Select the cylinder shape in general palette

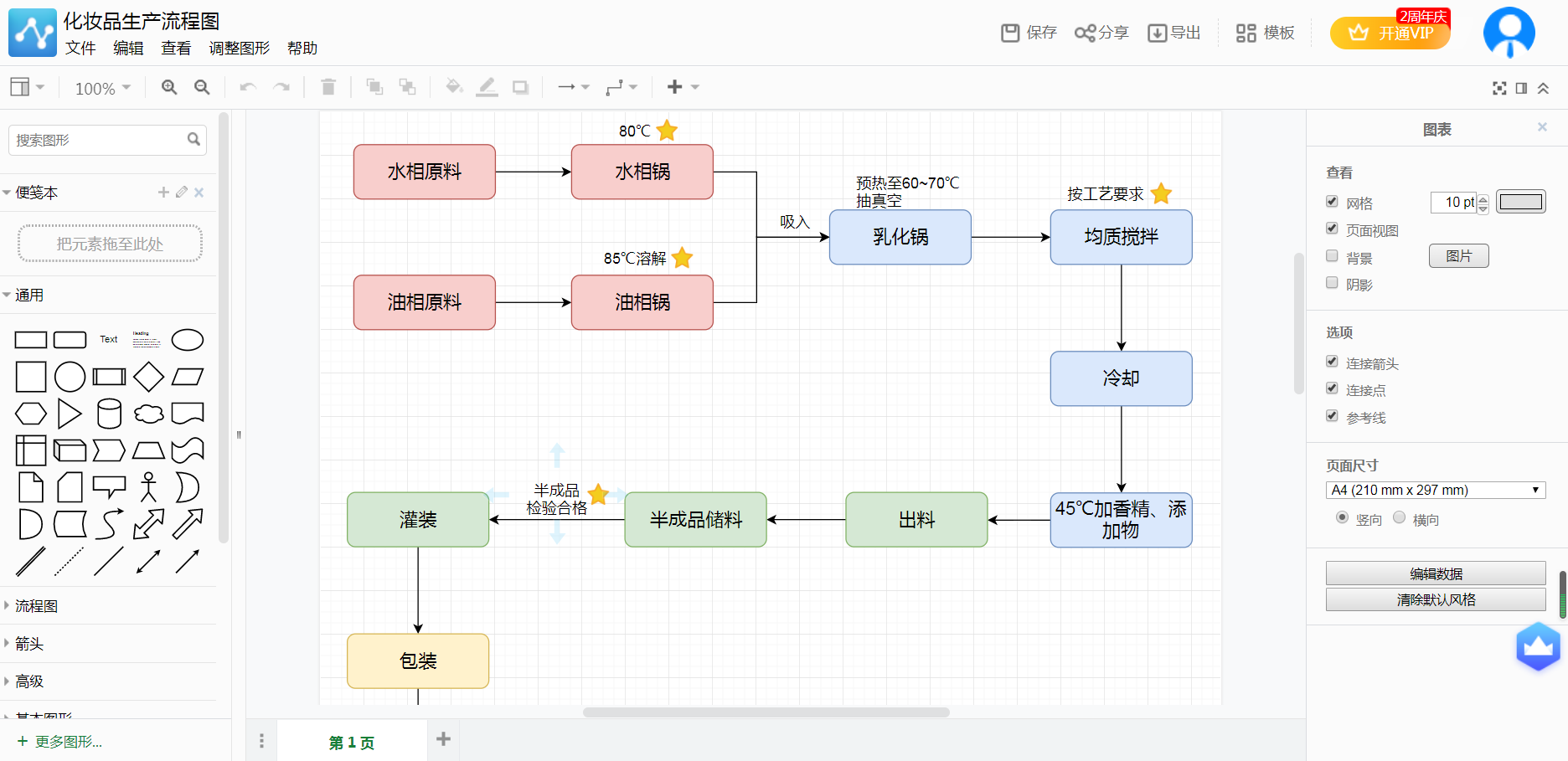tap(110, 414)
